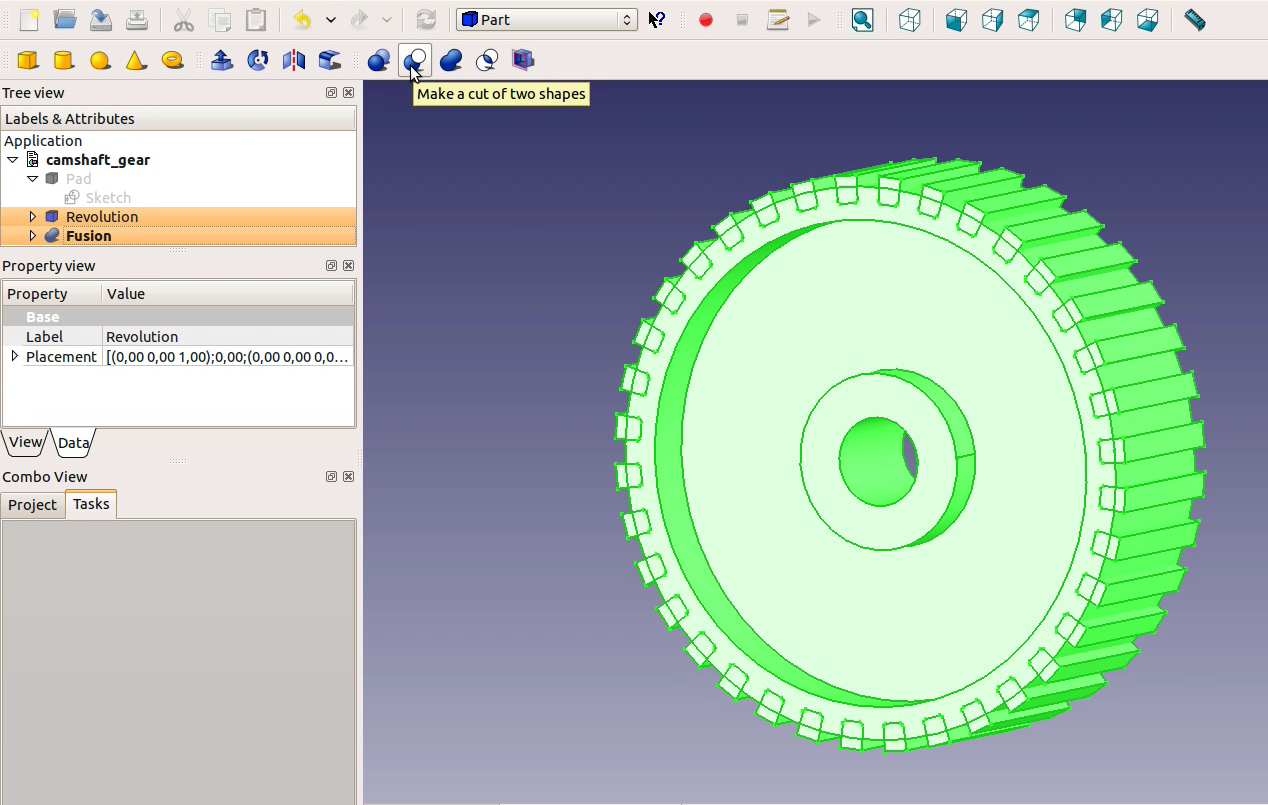Viewport: 1268px width, 805px height.
Task: Open the Data tab in Property view
Action: (73, 442)
